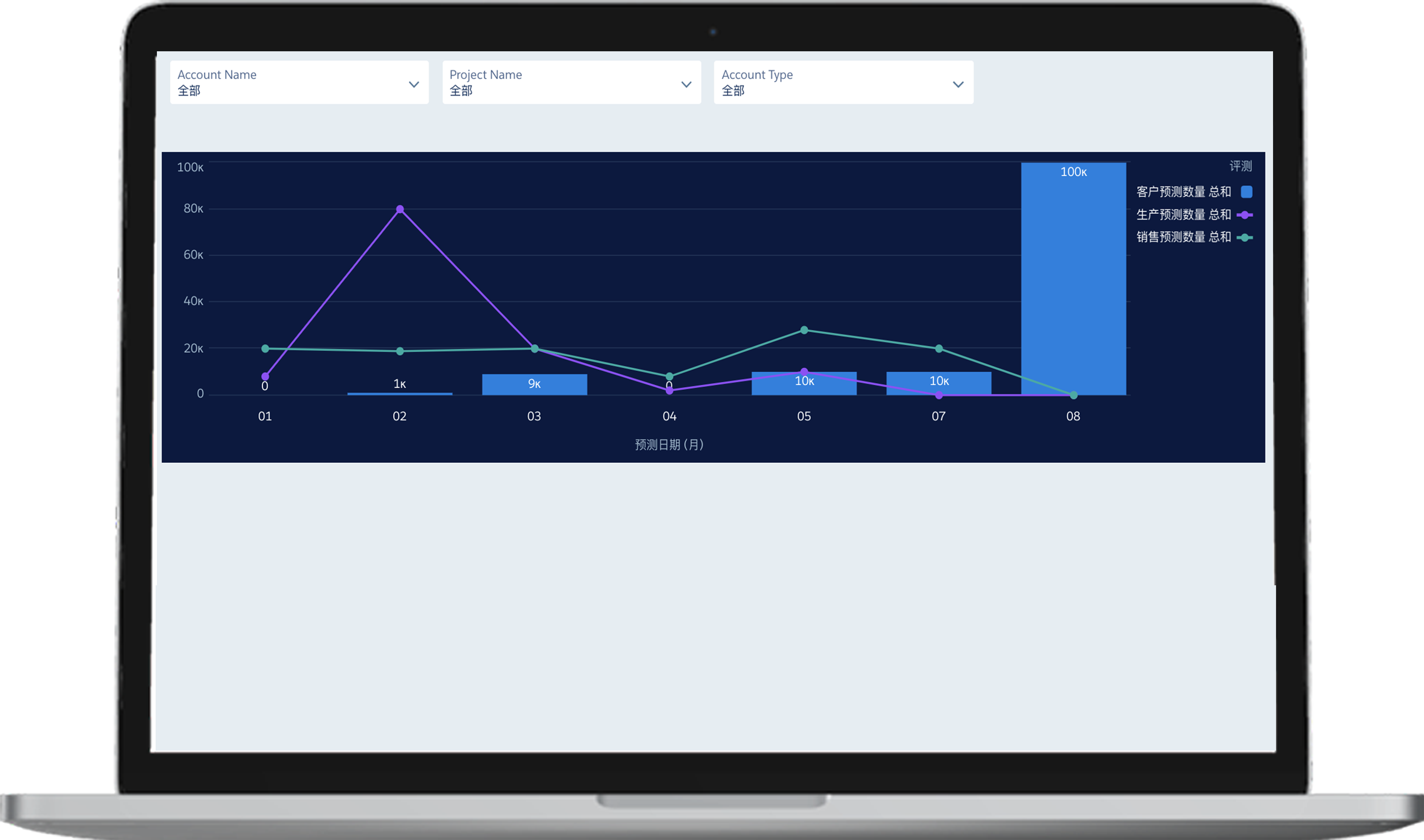Image resolution: width=1424 pixels, height=840 pixels.
Task: Click x-axis label 02
Action: (400, 417)
